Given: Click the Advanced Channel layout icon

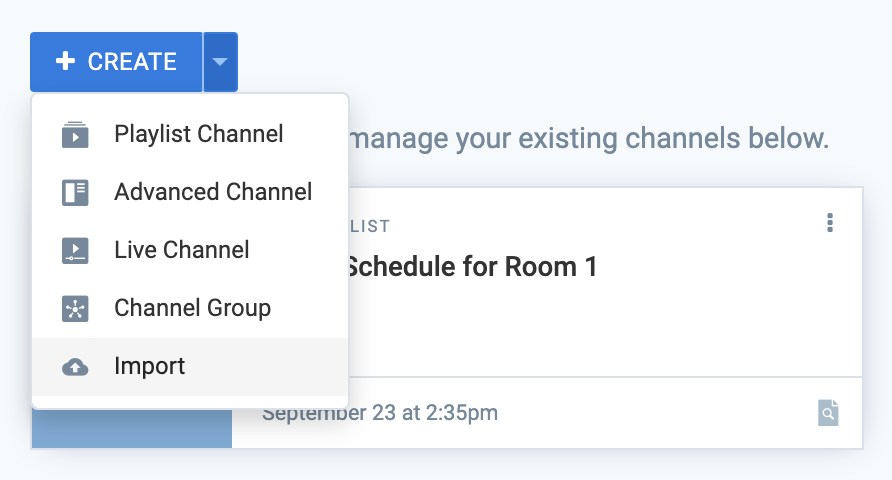Looking at the screenshot, I should point(75,193).
